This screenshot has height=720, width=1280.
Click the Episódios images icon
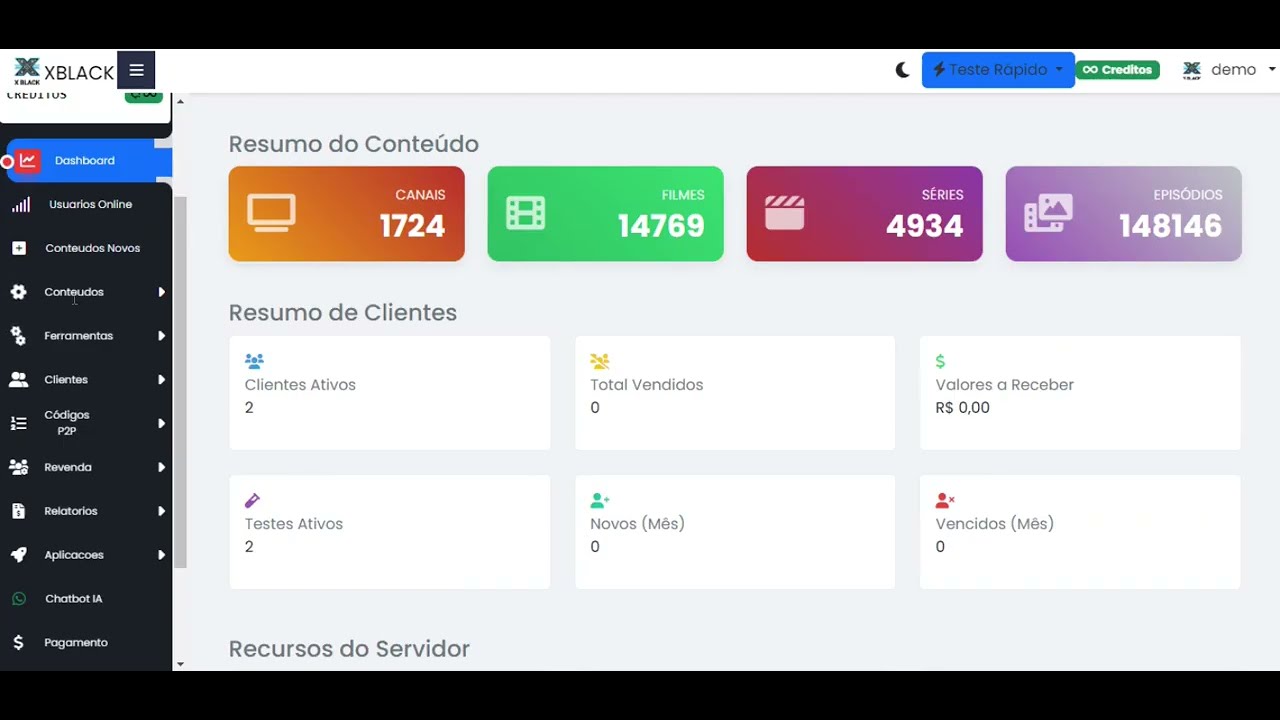[x=1048, y=213]
